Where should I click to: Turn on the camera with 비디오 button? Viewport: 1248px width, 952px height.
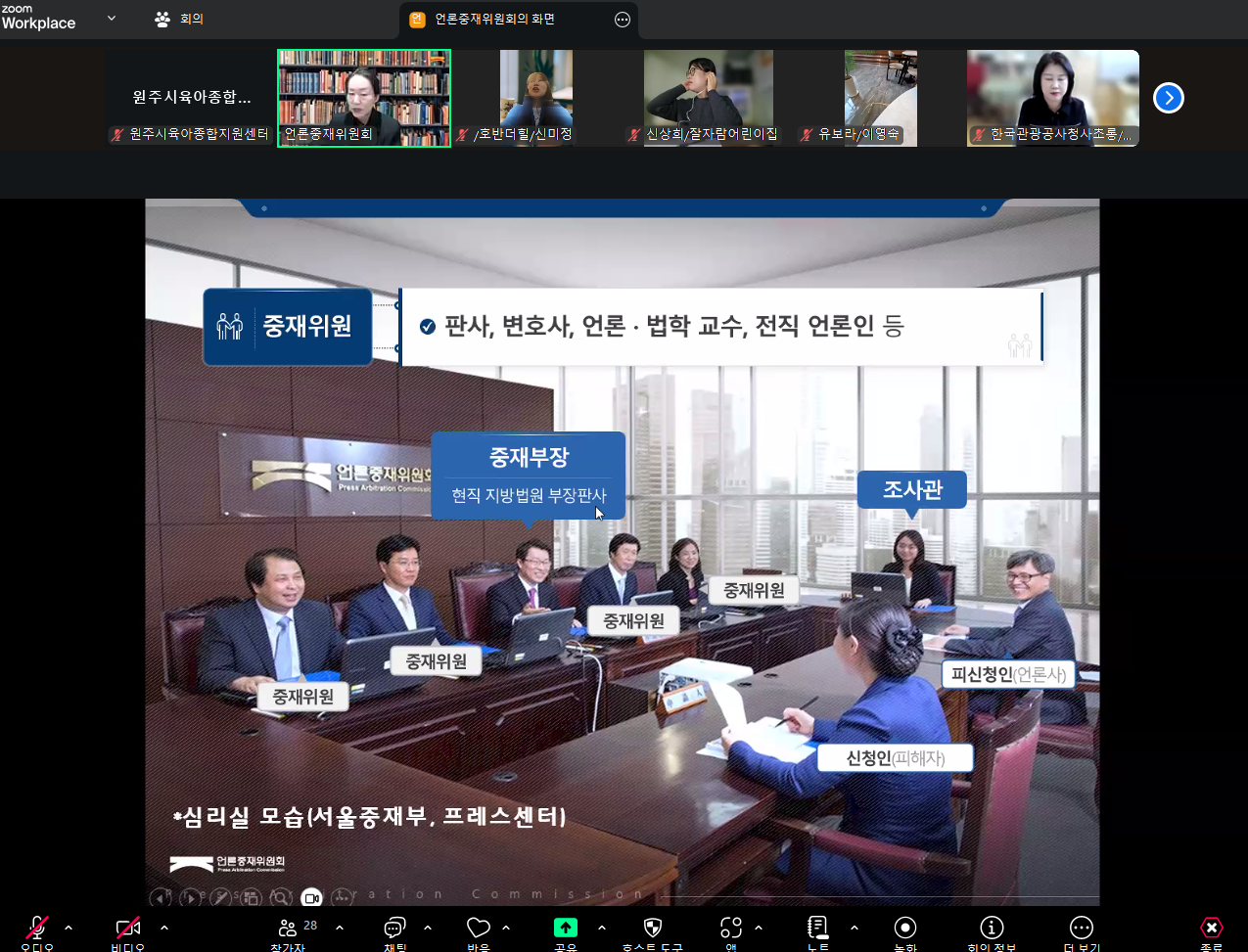(x=127, y=929)
